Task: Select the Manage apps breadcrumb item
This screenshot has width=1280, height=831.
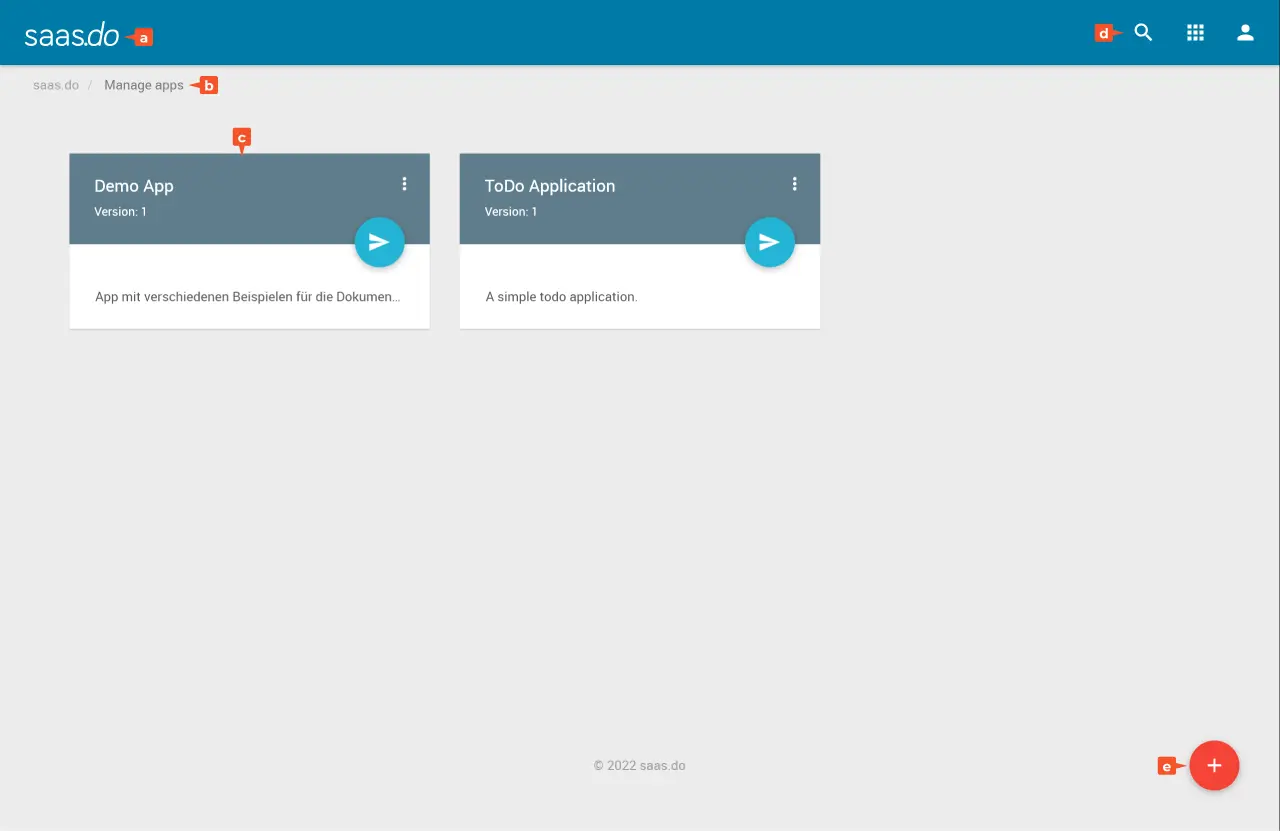Action: coord(144,86)
